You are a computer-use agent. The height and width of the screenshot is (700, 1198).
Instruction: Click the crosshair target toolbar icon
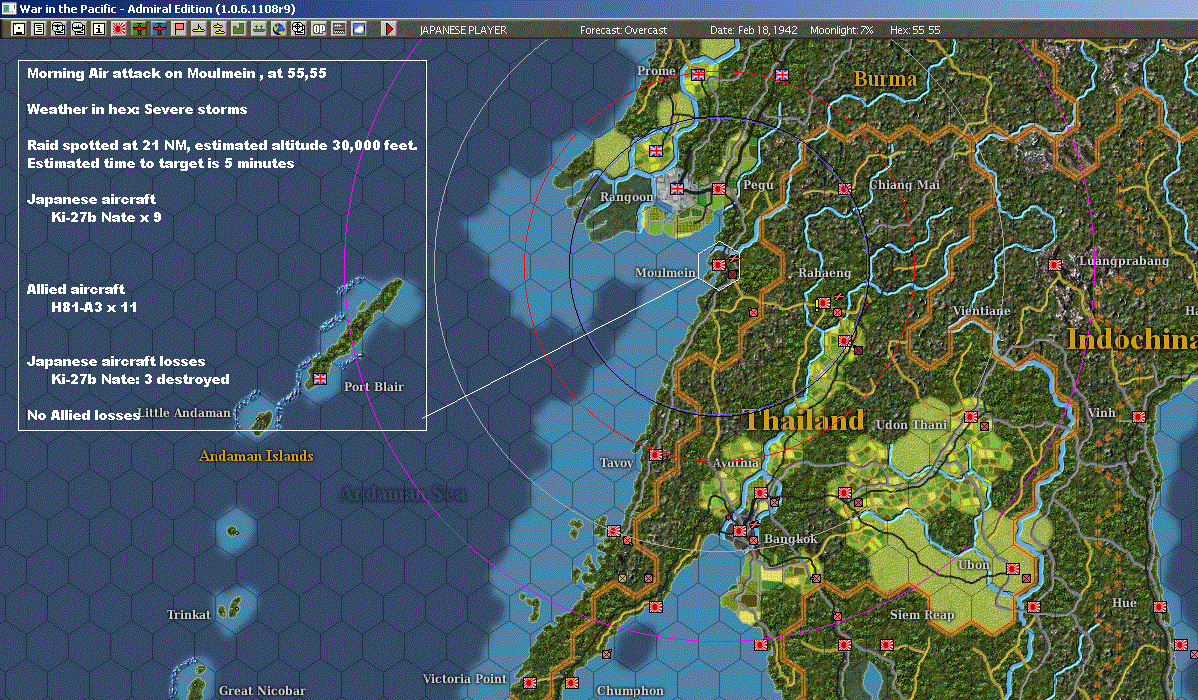pos(299,29)
